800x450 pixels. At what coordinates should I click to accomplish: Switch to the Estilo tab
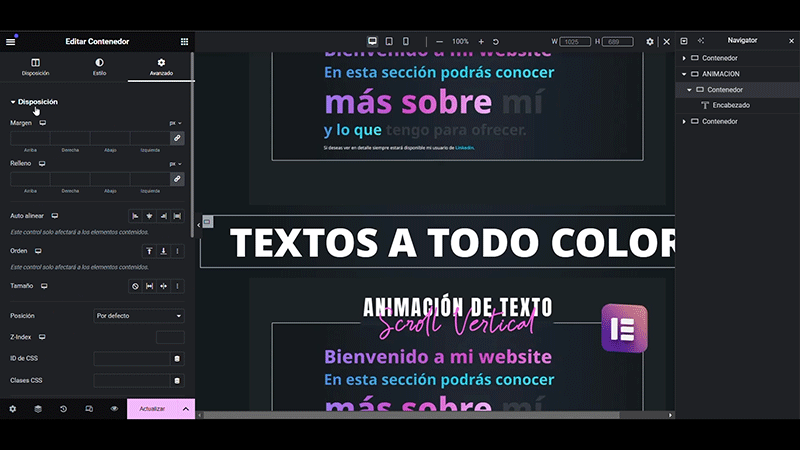(x=99, y=67)
